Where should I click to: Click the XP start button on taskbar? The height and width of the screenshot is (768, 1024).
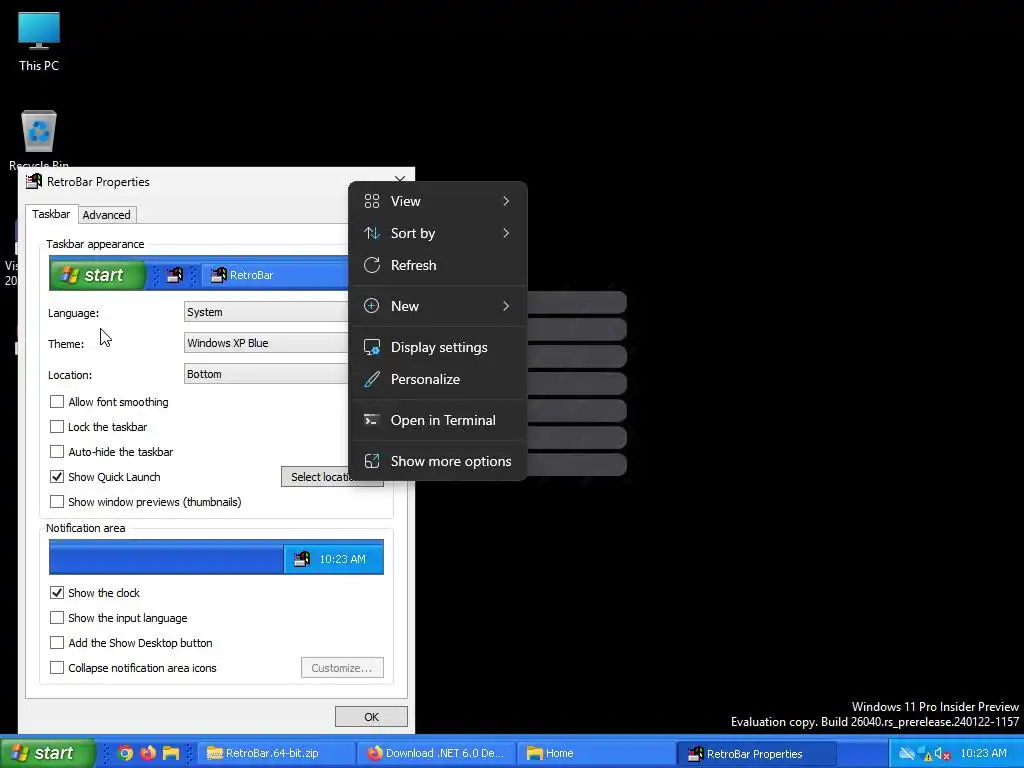pyautogui.click(x=48, y=753)
